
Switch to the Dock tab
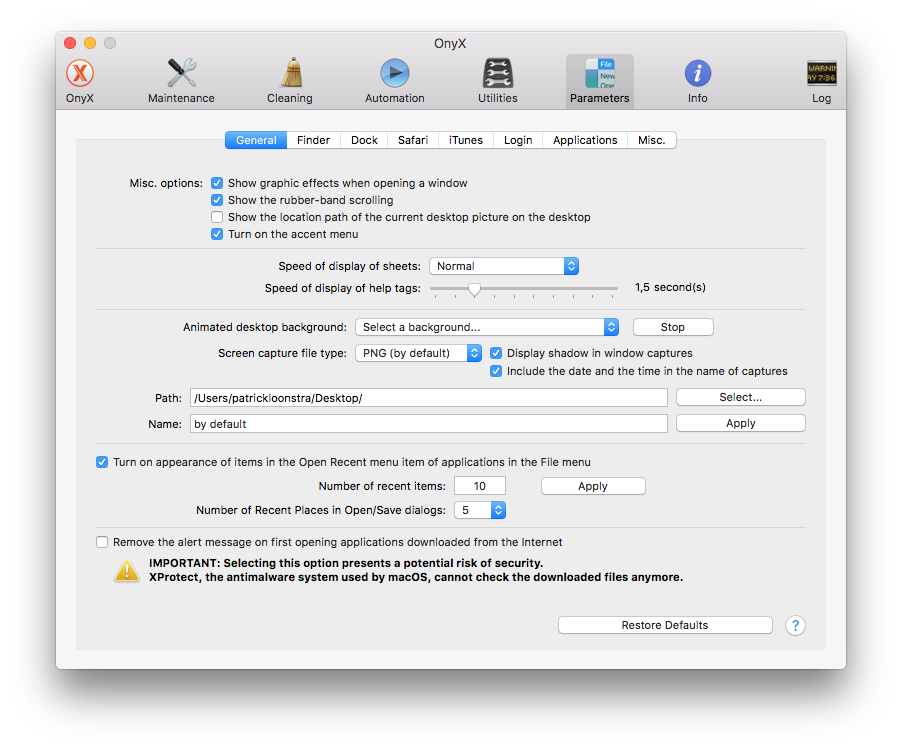pyautogui.click(x=364, y=140)
